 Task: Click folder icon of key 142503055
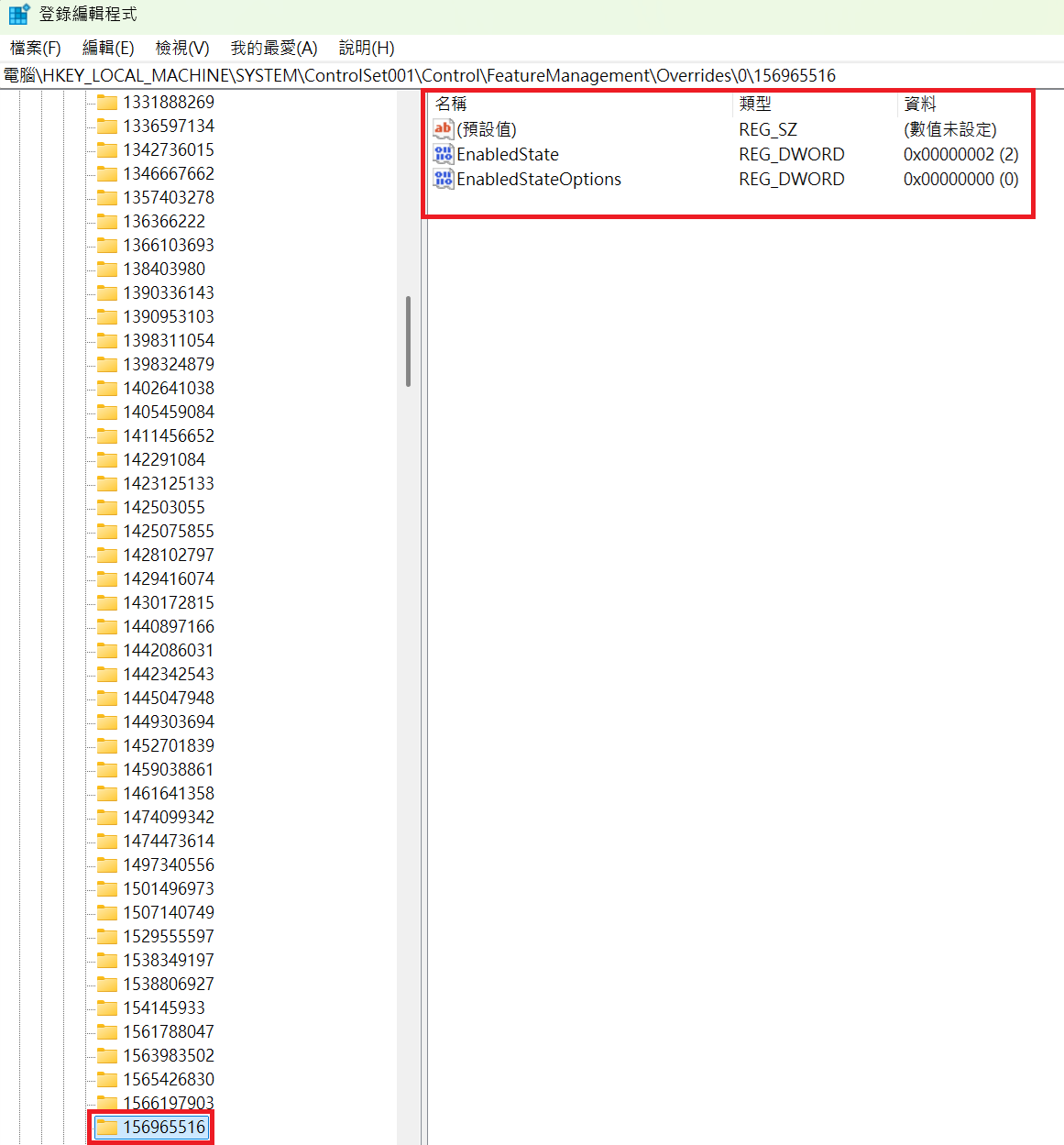tap(107, 507)
